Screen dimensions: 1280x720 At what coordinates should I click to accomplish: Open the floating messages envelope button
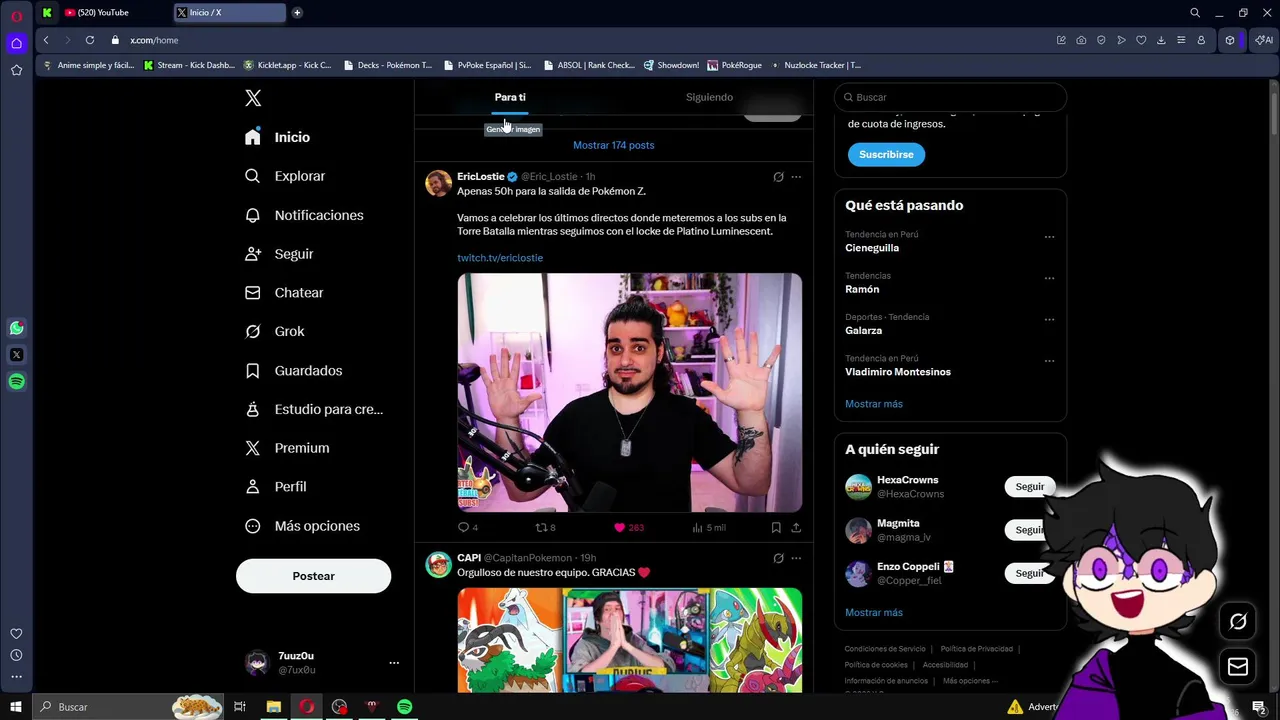pyautogui.click(x=1238, y=667)
